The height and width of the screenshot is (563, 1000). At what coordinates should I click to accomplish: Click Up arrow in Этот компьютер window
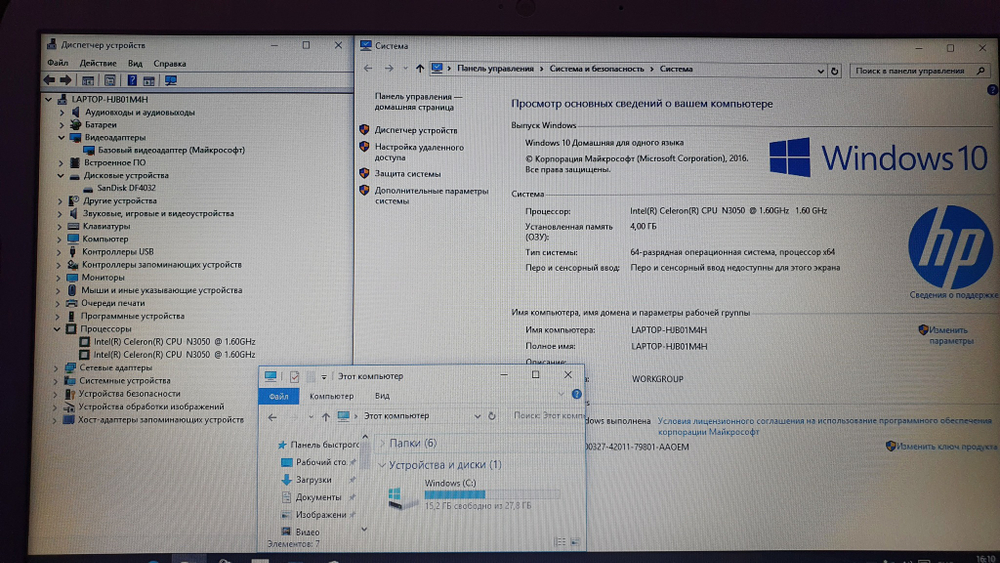(x=325, y=417)
